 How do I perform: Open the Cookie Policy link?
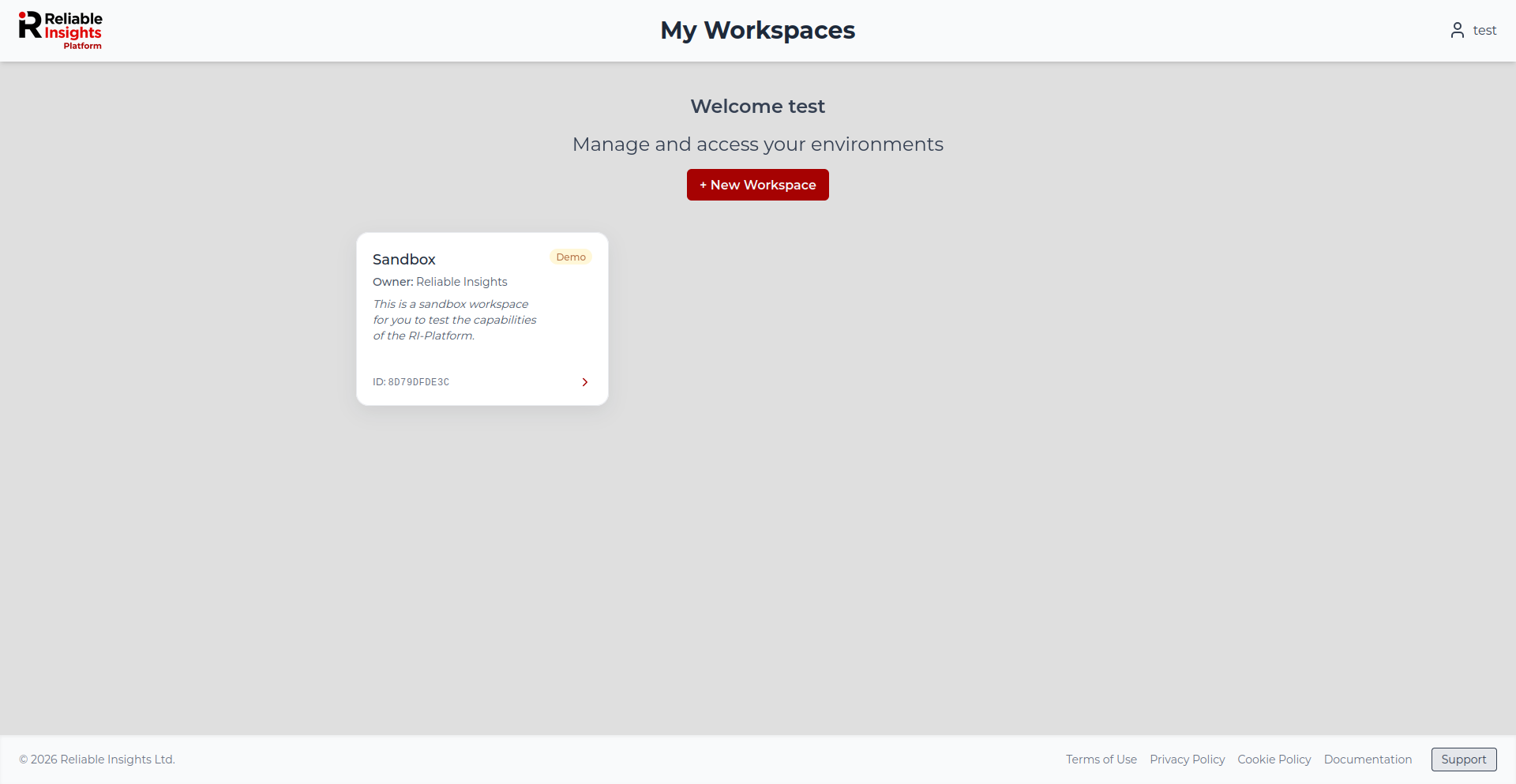[1274, 760]
